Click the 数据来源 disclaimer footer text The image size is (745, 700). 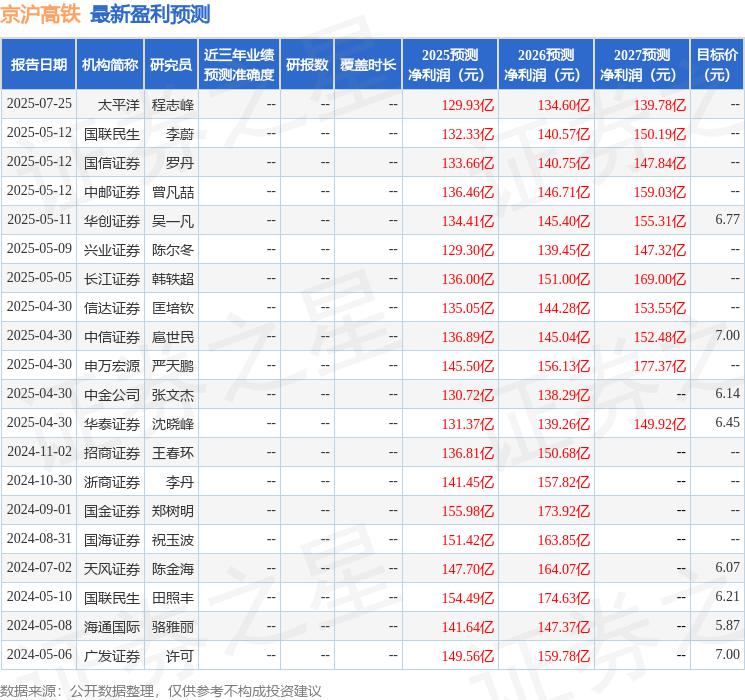point(161,690)
